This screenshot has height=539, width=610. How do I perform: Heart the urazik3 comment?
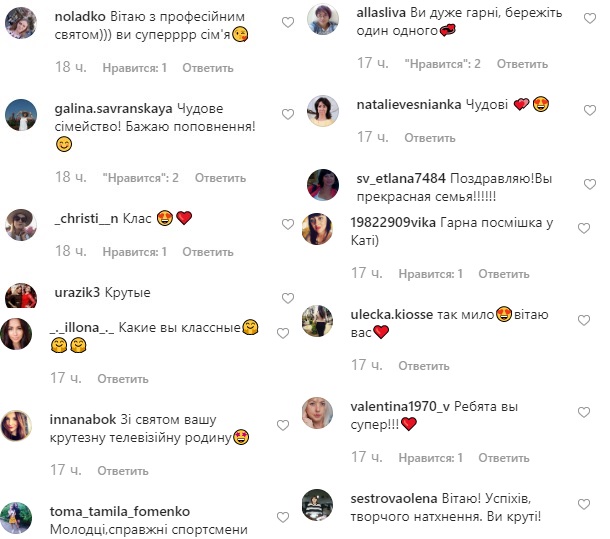(x=287, y=298)
